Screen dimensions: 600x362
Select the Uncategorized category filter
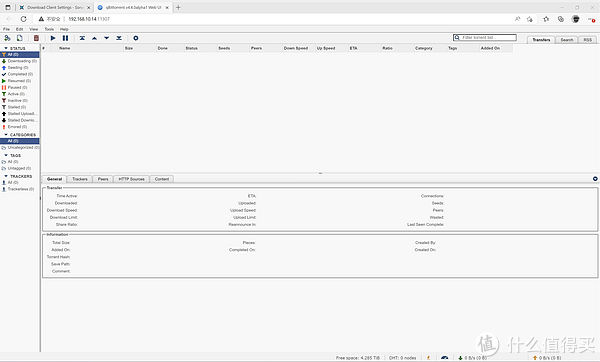click(x=20, y=147)
